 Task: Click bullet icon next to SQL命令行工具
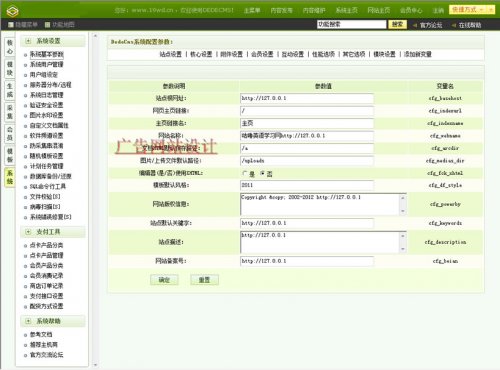click(x=26, y=187)
